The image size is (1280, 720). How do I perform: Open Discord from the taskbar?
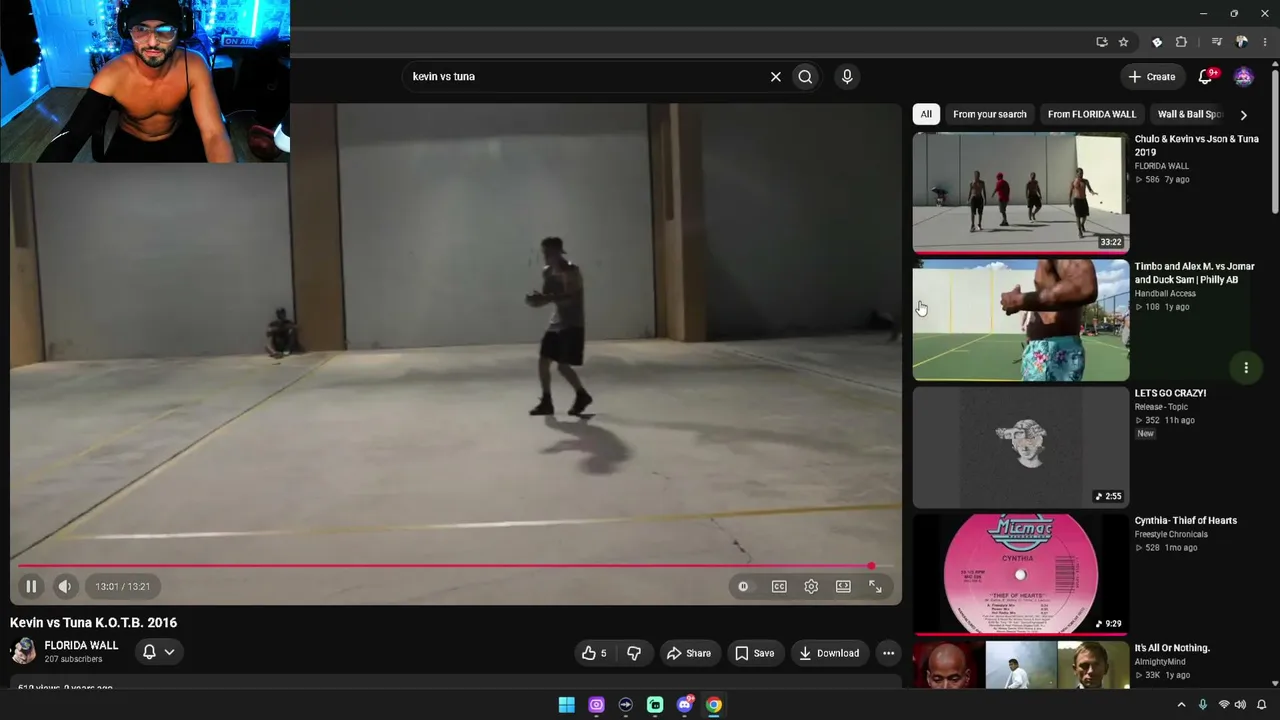pos(685,705)
